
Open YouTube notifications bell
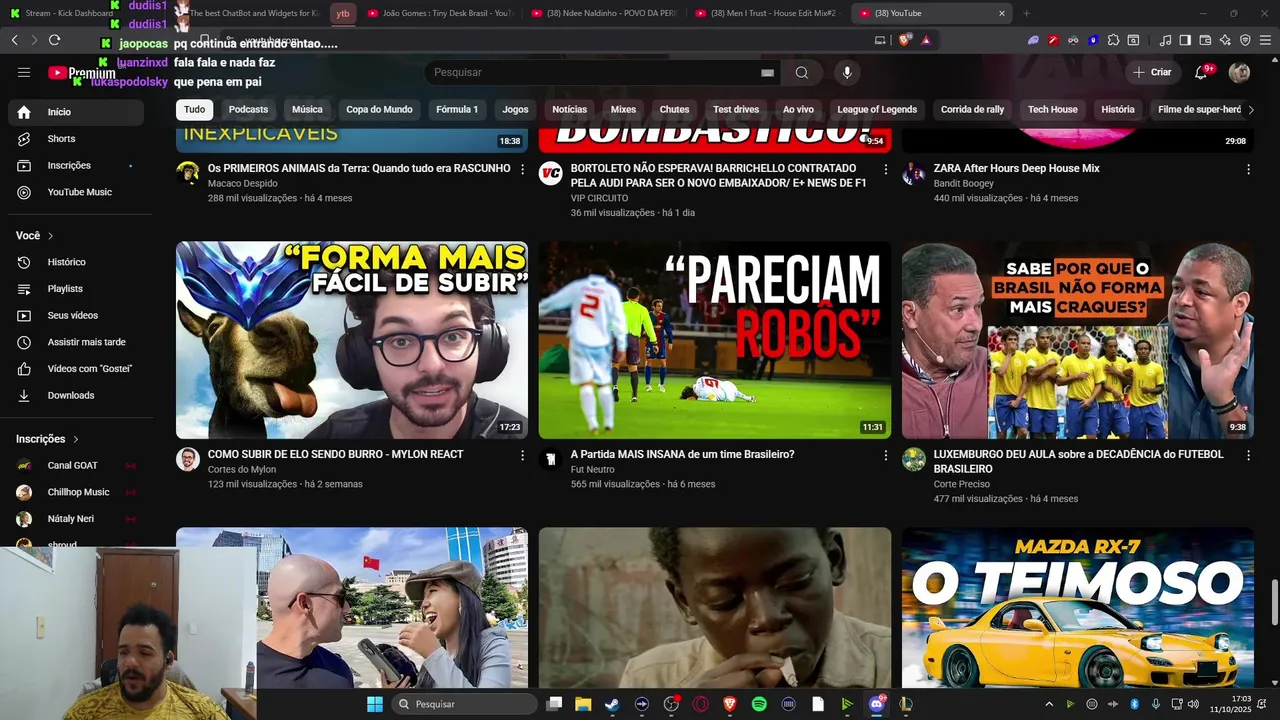1202,72
